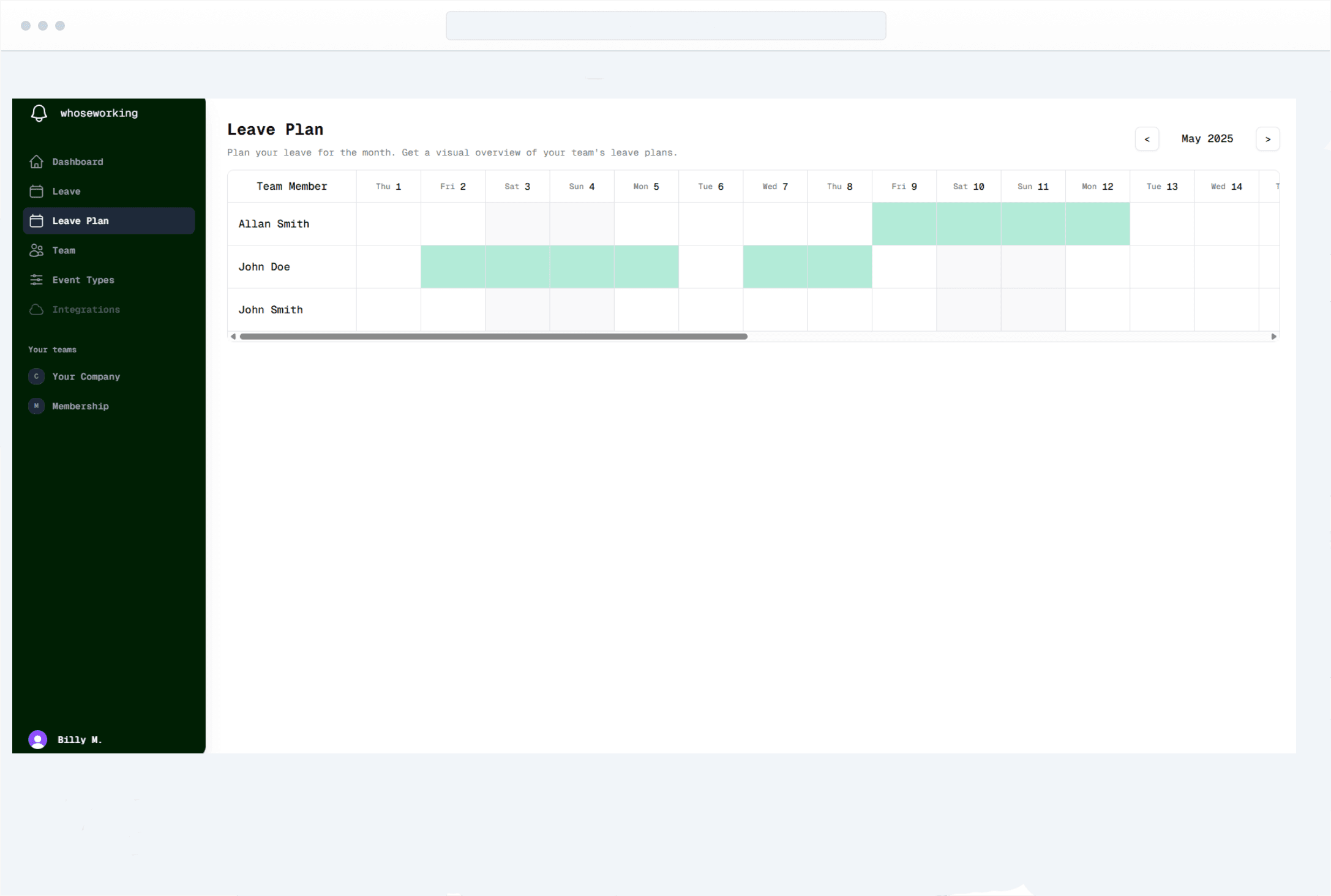Image resolution: width=1331 pixels, height=896 pixels.
Task: Click the Membership team badge icon
Action: click(x=37, y=406)
